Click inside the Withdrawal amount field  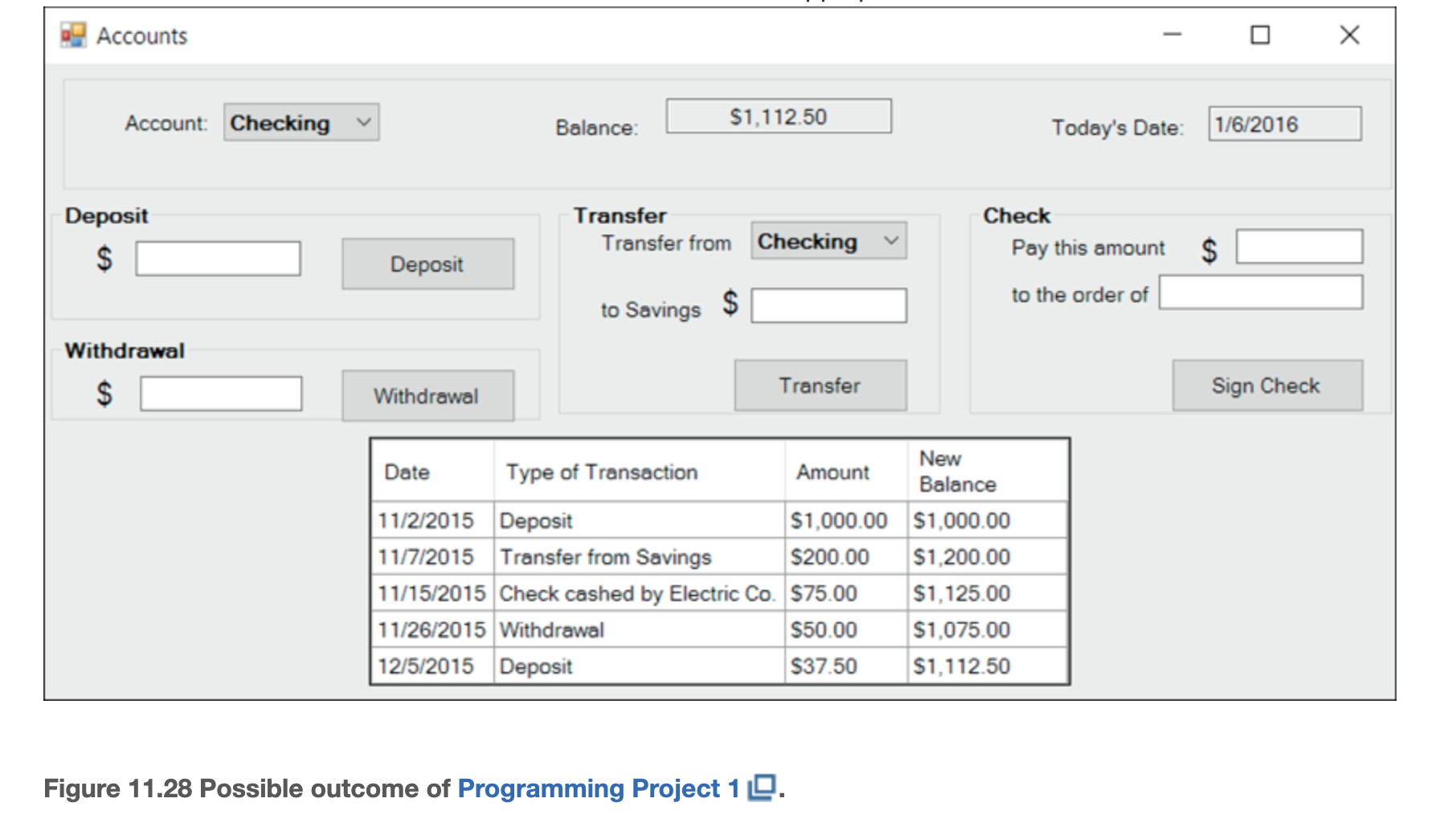click(220, 392)
